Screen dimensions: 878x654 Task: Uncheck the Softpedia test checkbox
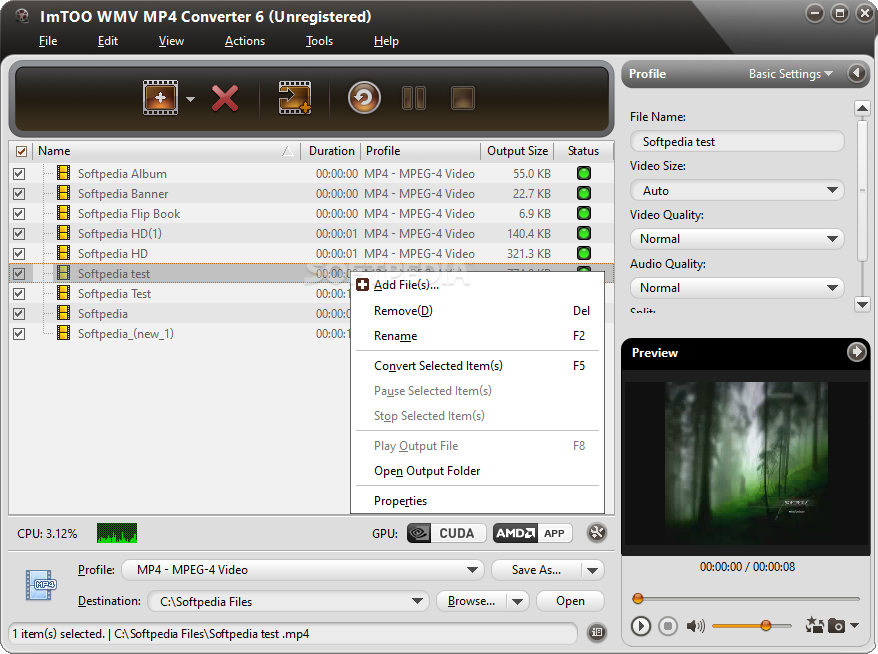tap(19, 274)
